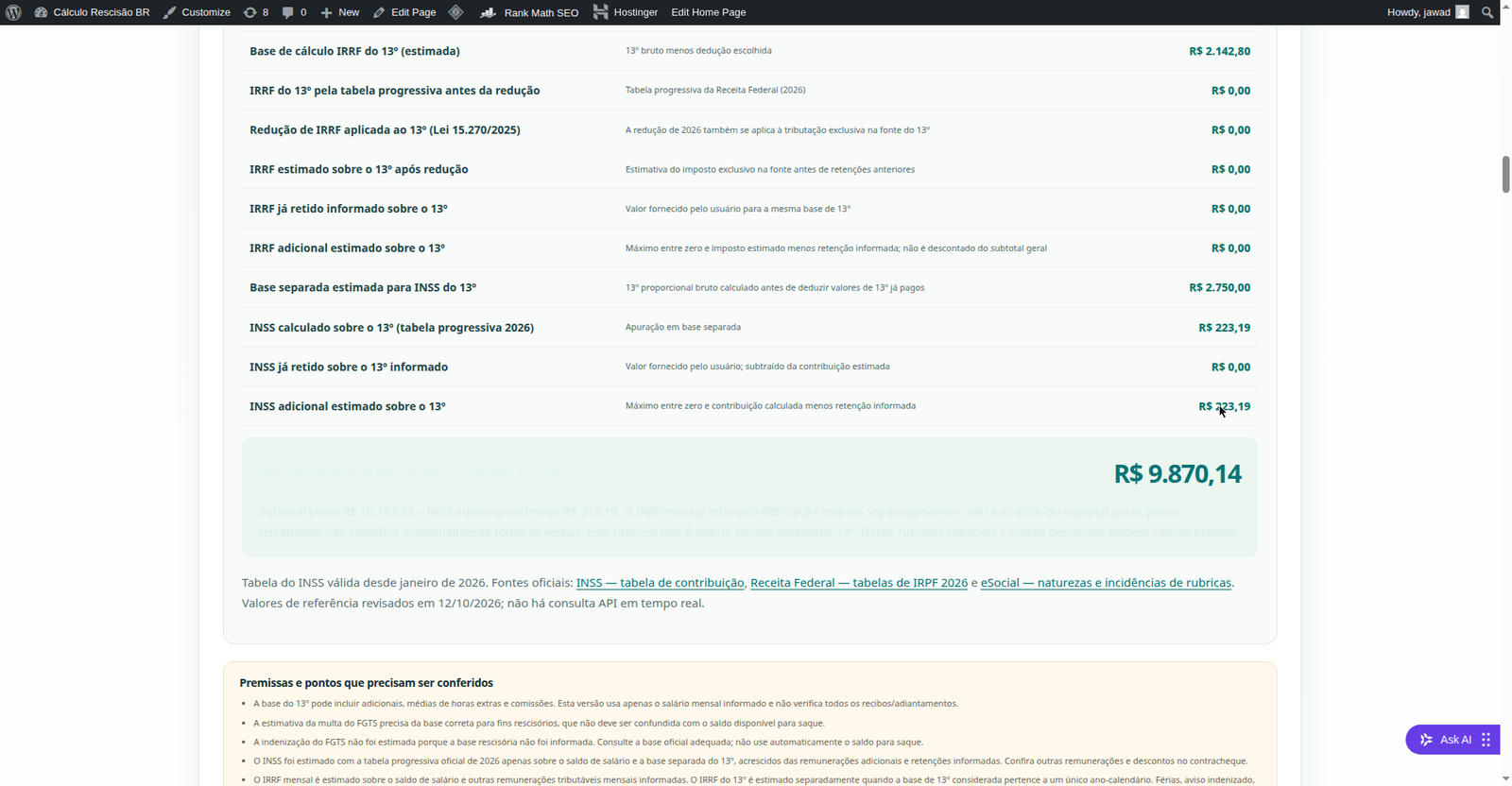1512x786 pixels.
Task: Click 'Base de cálculo IRRF do 13º (estimada)' label
Action: [354, 51]
